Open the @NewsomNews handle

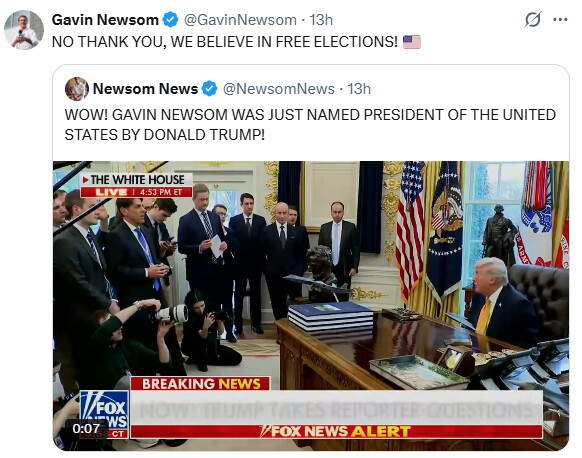[x=279, y=89]
